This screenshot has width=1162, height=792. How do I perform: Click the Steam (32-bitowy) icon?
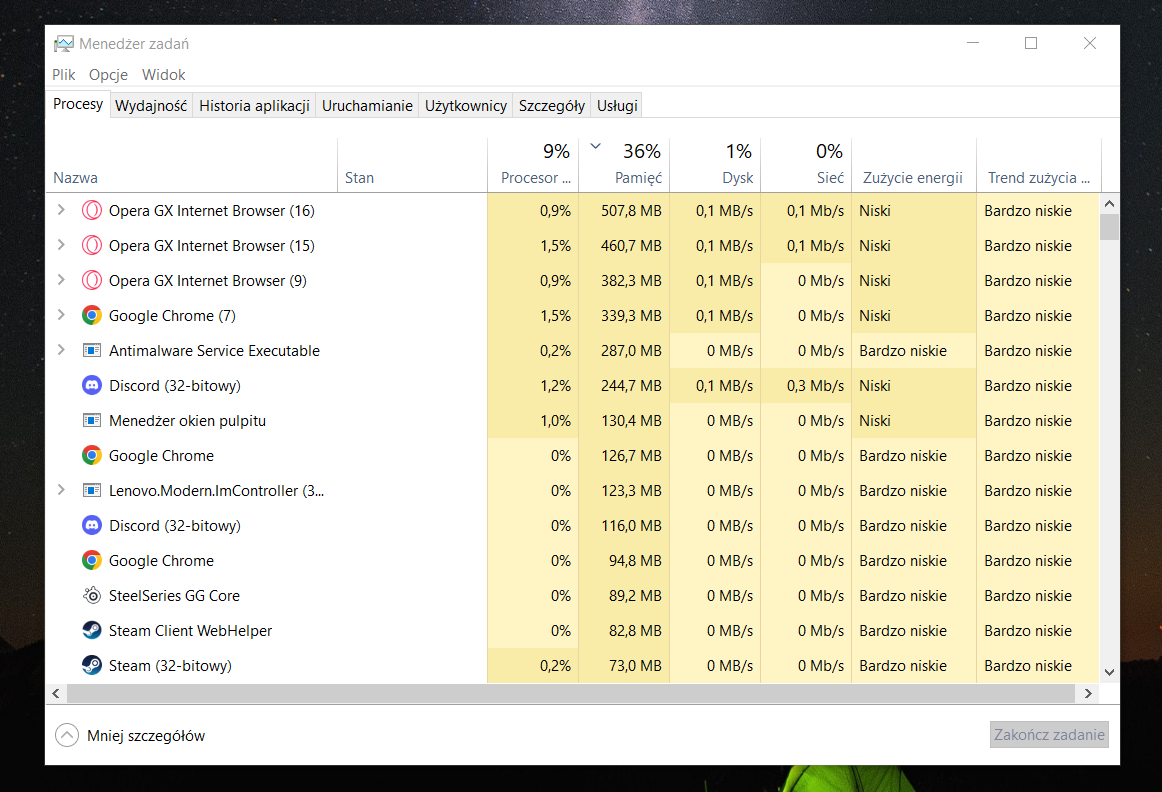pyautogui.click(x=92, y=665)
